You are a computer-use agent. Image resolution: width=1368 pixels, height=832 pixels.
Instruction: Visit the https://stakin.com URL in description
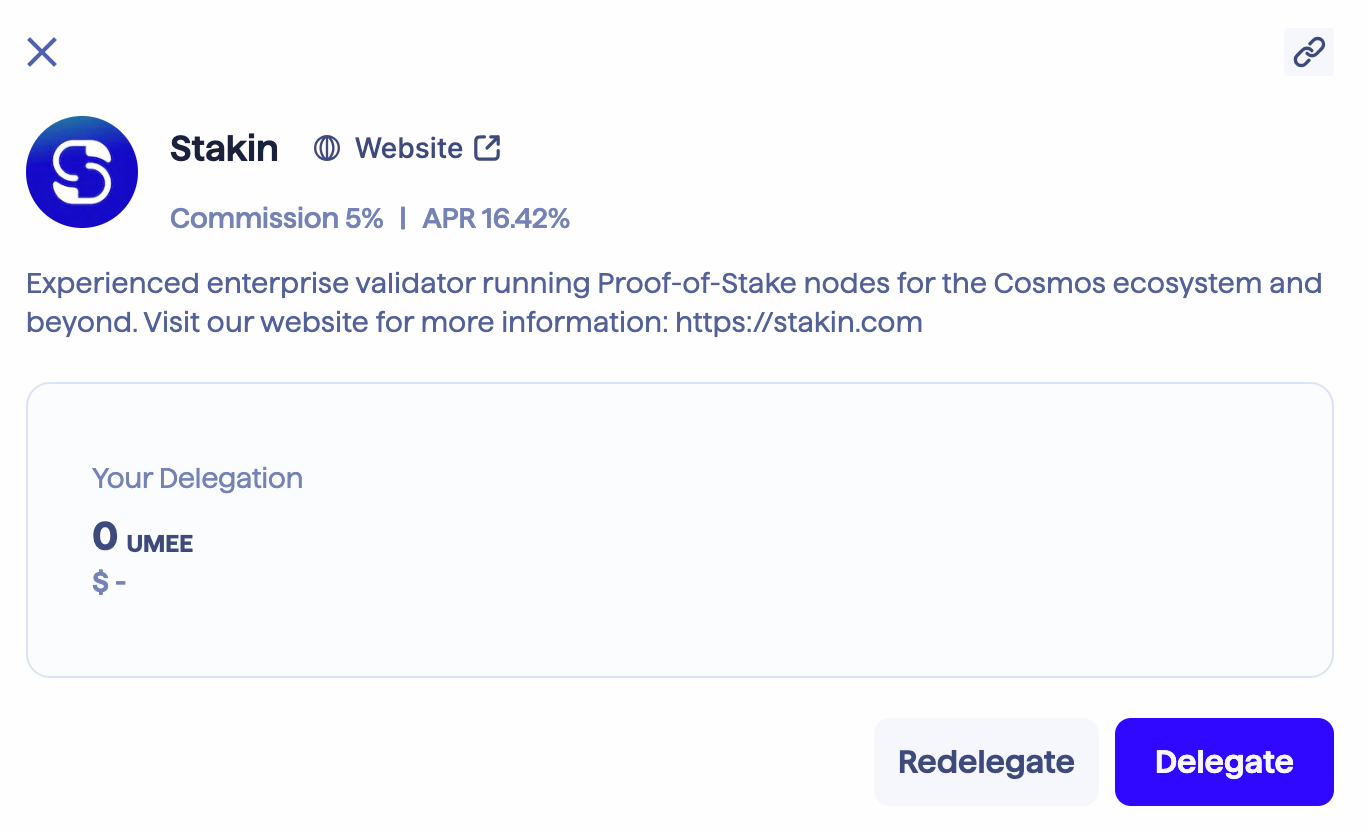(x=799, y=323)
